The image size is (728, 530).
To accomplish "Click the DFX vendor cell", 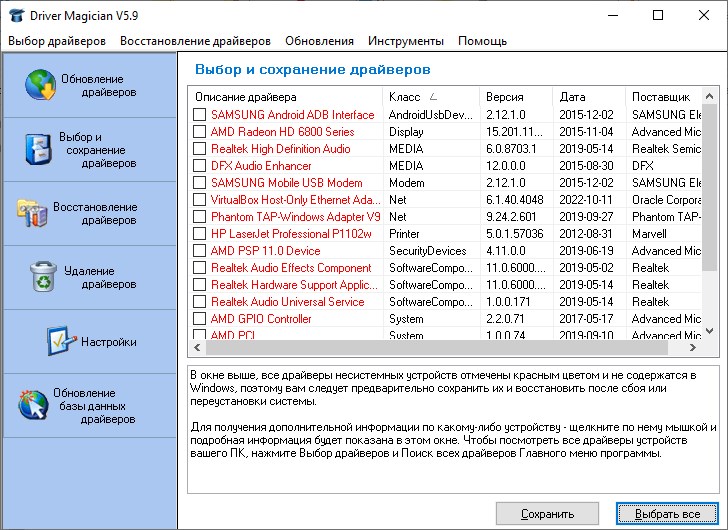I will [x=643, y=166].
